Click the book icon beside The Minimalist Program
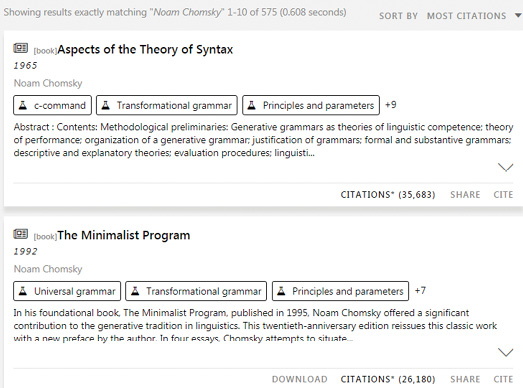 coord(20,234)
